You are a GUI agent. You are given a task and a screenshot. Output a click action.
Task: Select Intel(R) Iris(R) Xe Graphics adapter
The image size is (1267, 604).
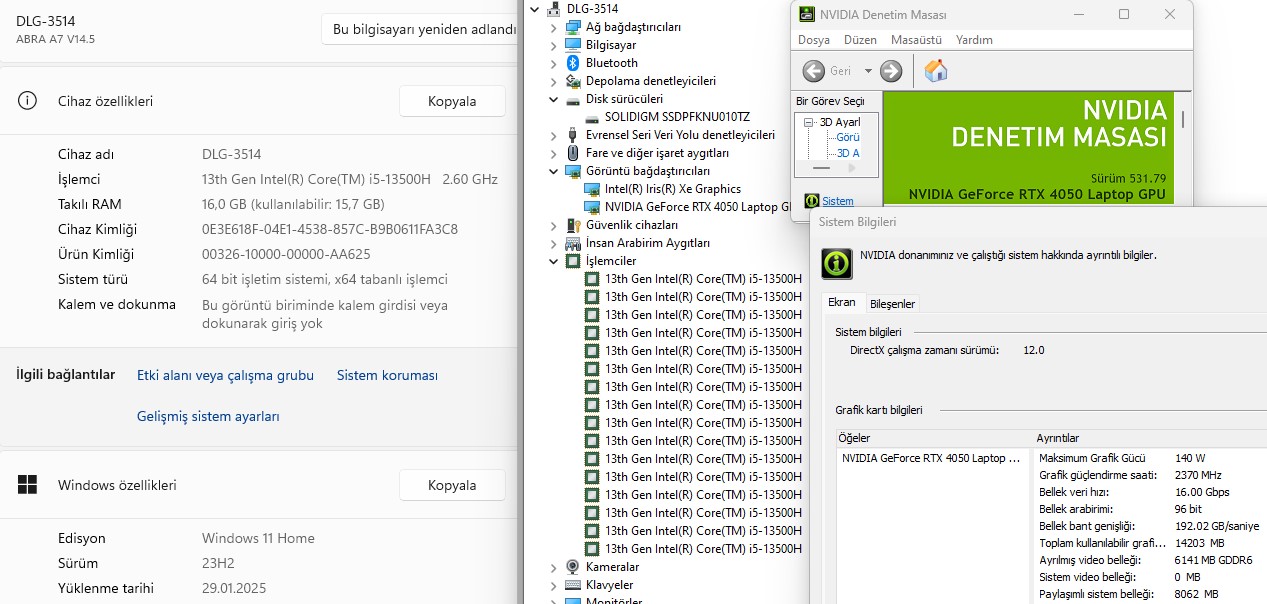point(672,189)
